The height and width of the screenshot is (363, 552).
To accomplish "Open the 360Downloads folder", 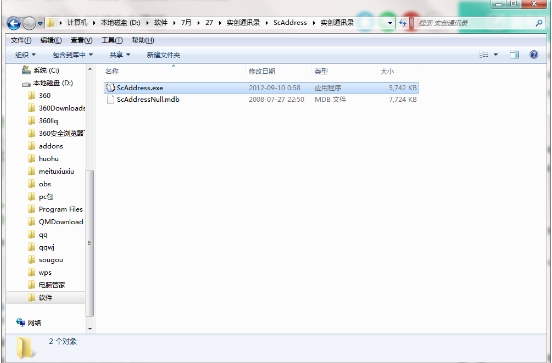I will pyautogui.click(x=62, y=108).
